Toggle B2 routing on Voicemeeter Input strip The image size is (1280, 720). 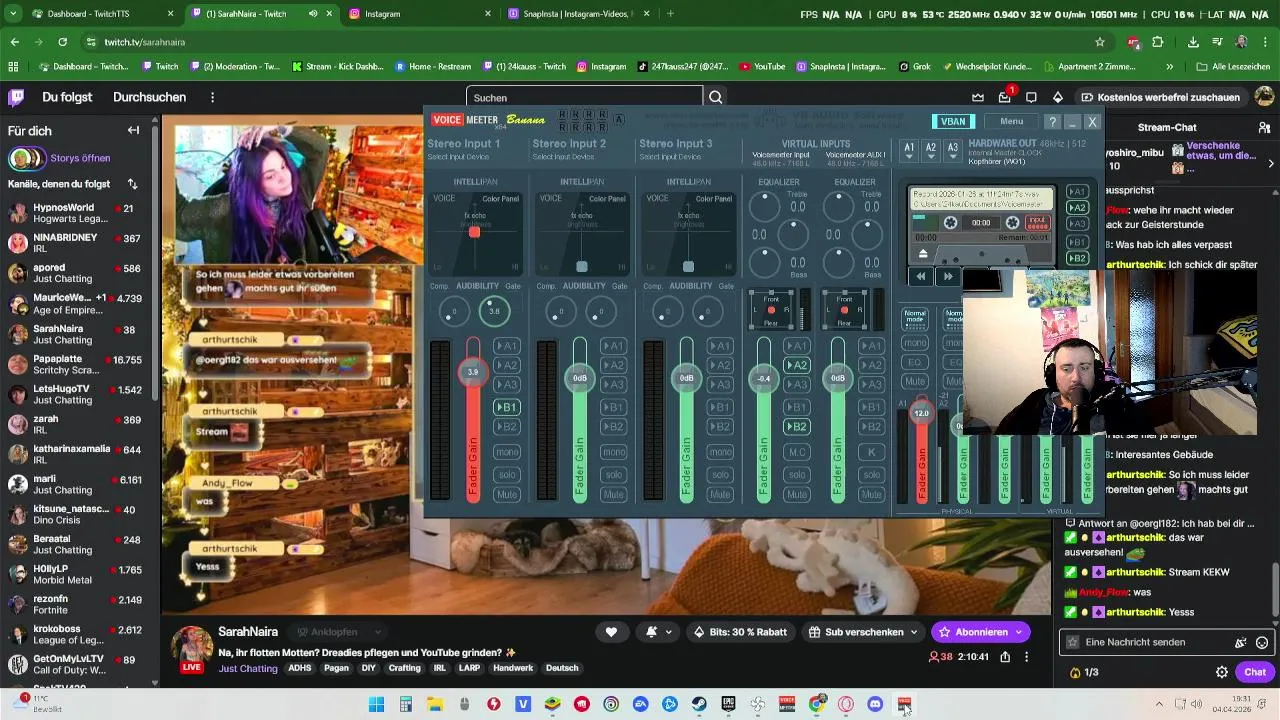tap(796, 427)
